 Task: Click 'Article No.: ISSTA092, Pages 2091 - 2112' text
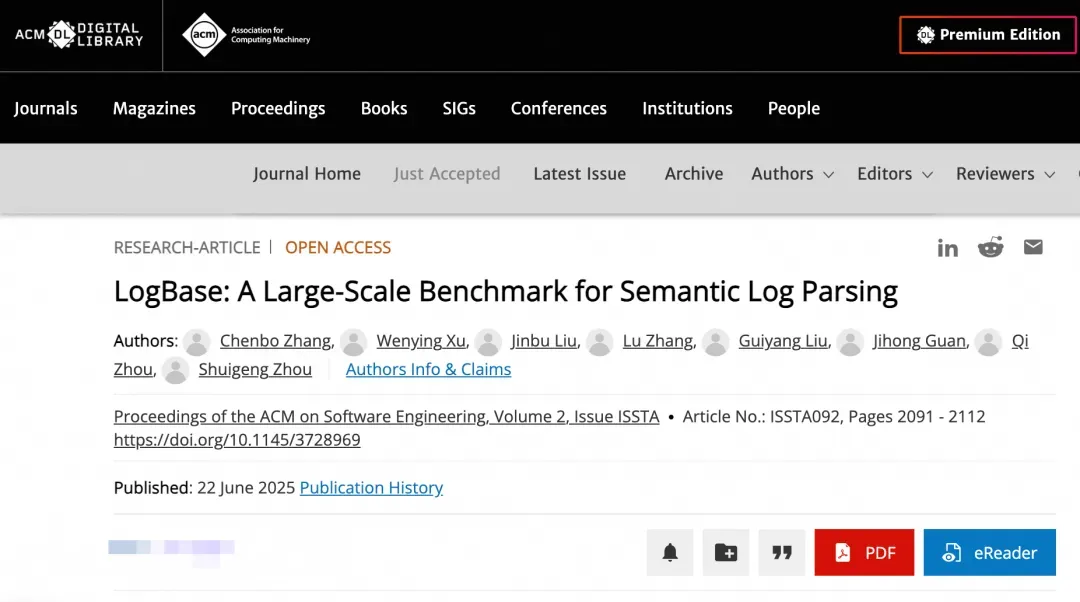coord(834,417)
